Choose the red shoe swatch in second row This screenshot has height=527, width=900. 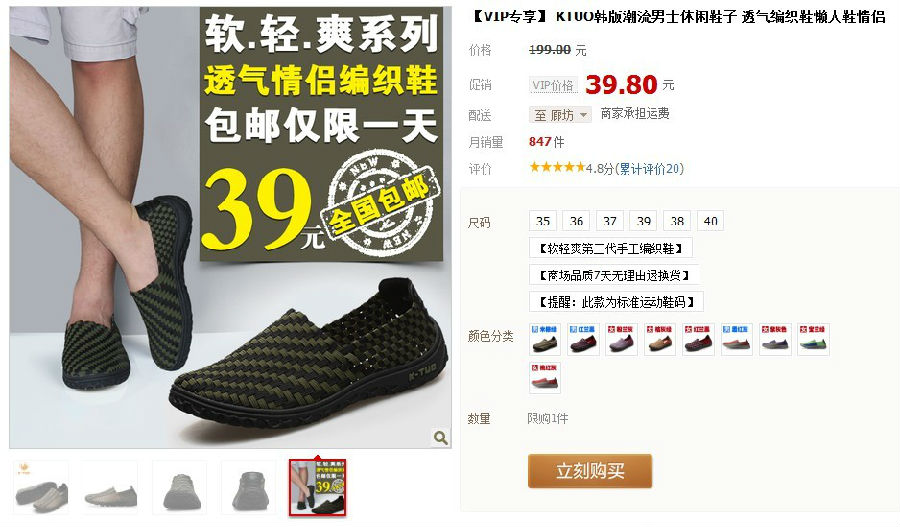click(545, 377)
